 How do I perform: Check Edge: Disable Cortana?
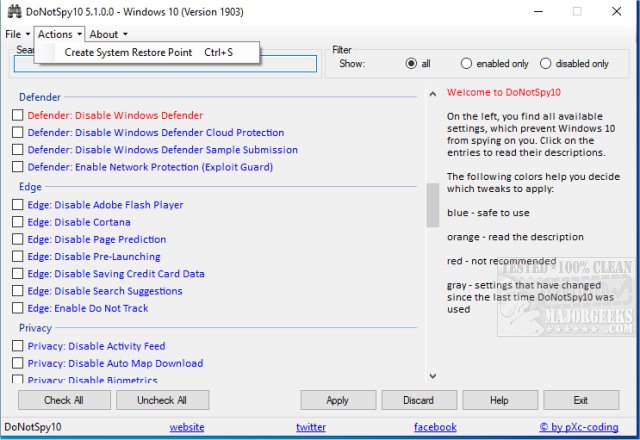18,222
